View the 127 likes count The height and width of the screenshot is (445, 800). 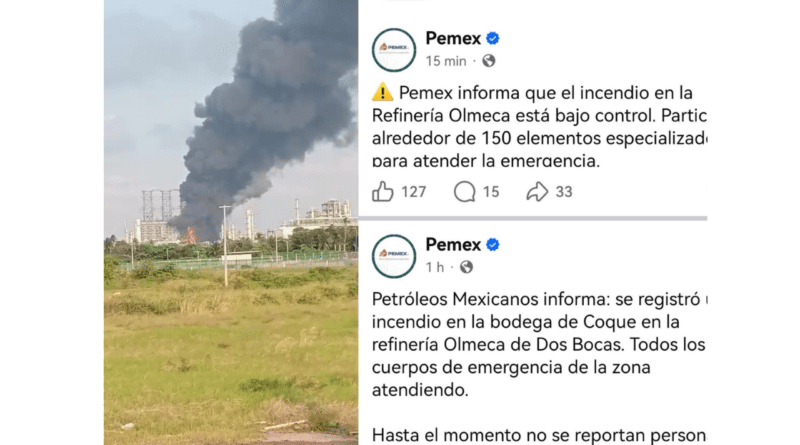(x=413, y=192)
